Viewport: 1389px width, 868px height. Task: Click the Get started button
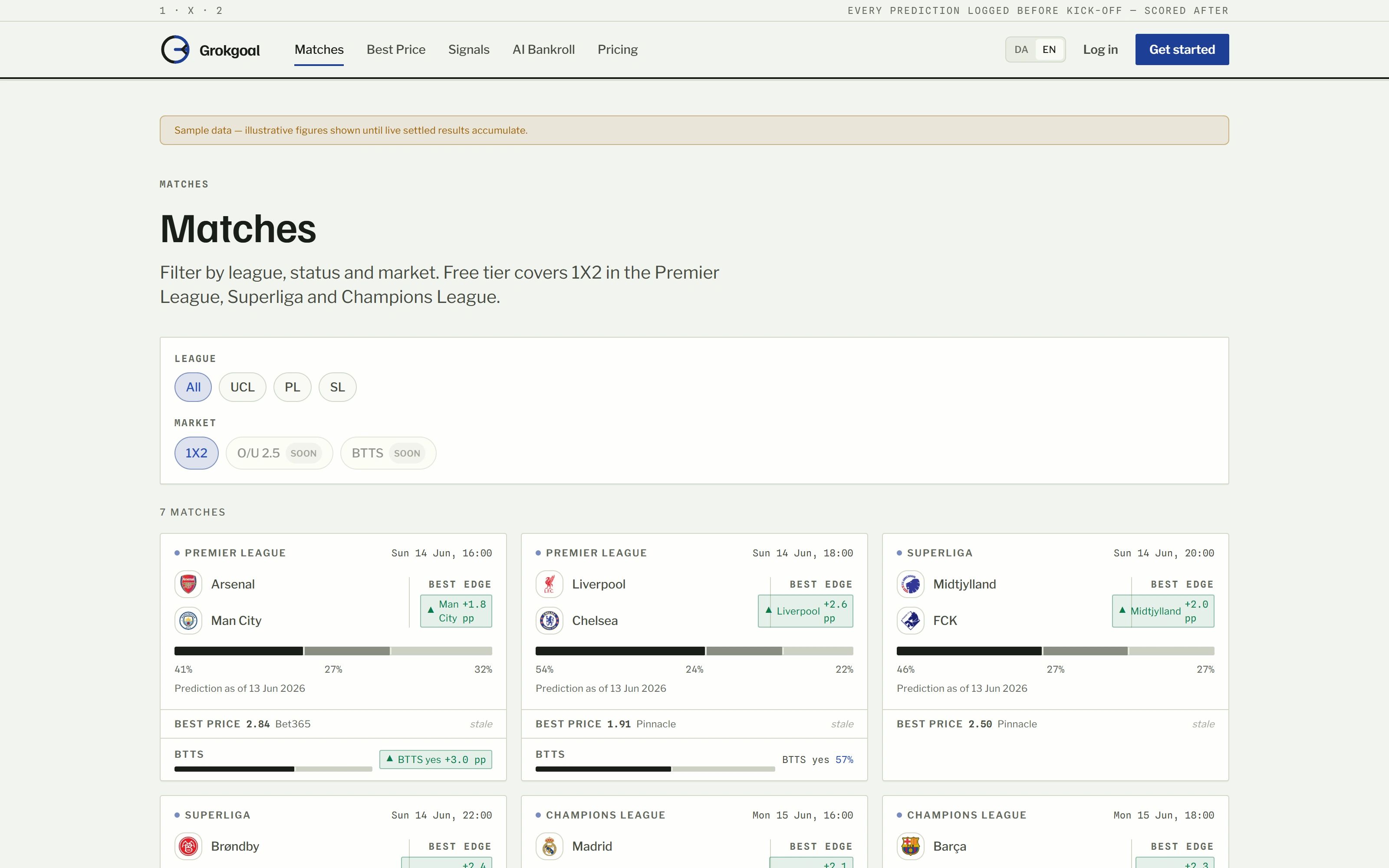(x=1182, y=49)
